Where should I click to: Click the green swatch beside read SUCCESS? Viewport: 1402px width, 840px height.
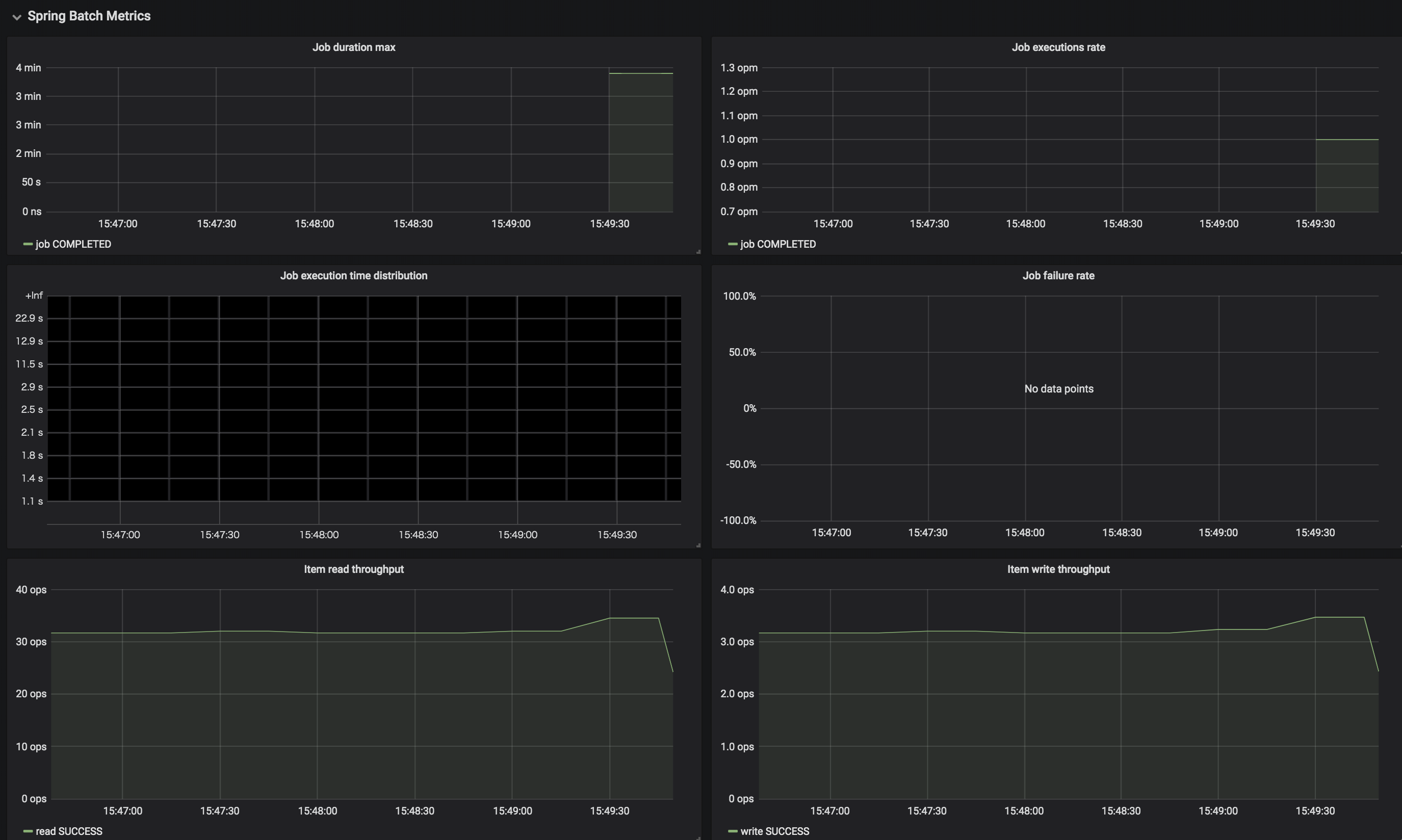click(x=28, y=831)
